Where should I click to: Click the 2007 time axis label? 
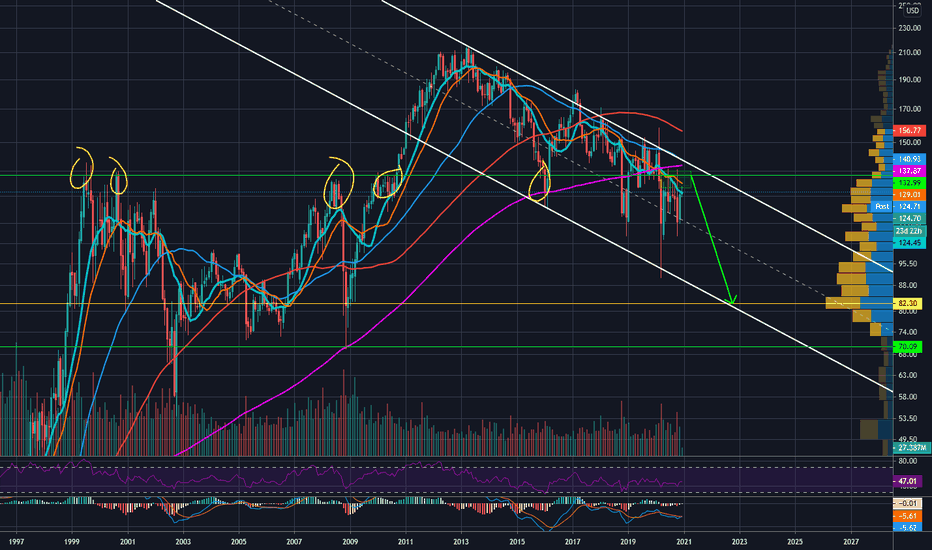(x=294, y=542)
